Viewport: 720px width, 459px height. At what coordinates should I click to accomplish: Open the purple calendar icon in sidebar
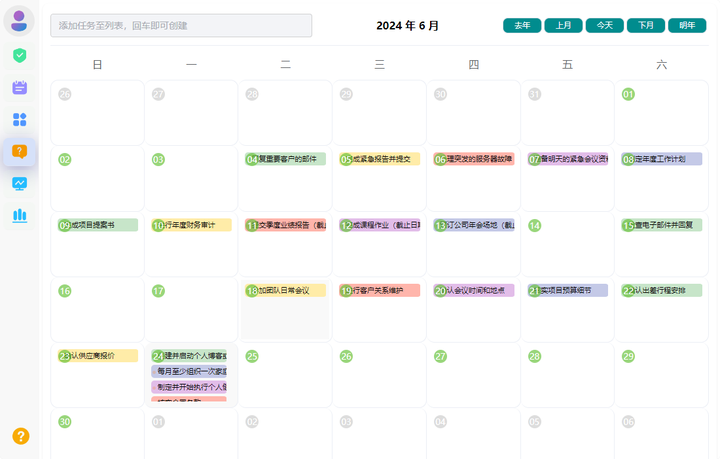tap(20, 87)
